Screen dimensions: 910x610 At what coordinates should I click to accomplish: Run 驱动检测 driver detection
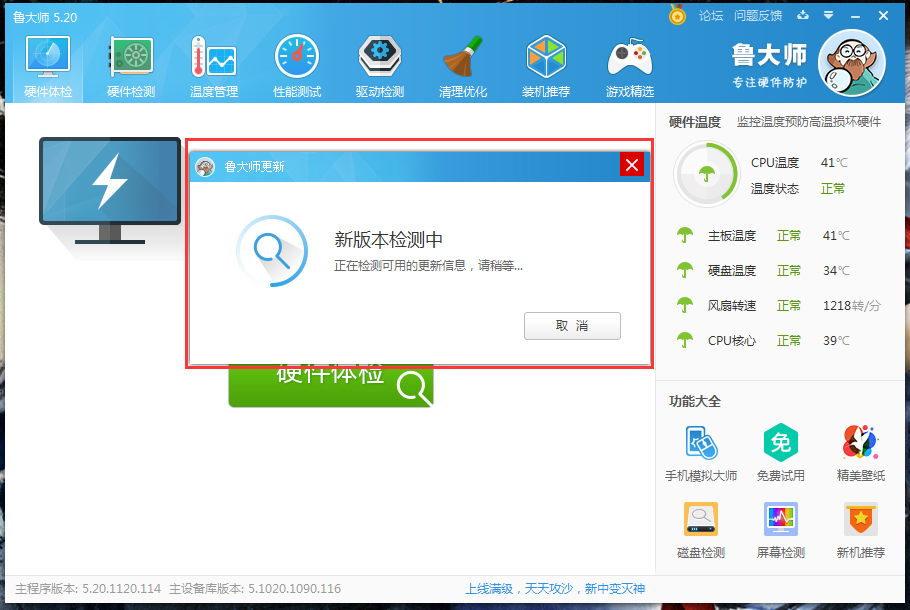(379, 65)
